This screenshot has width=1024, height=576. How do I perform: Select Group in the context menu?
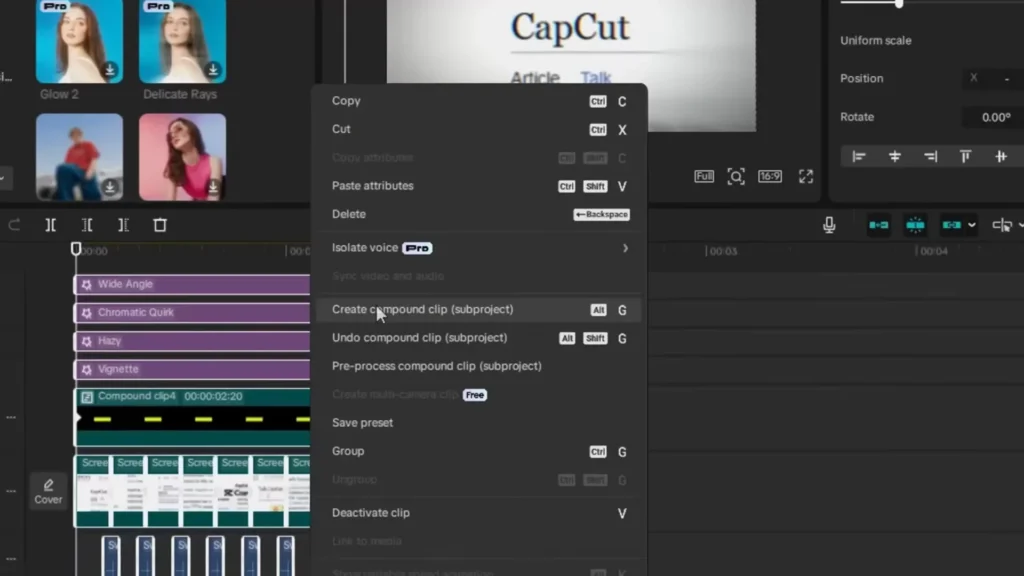coord(480,451)
